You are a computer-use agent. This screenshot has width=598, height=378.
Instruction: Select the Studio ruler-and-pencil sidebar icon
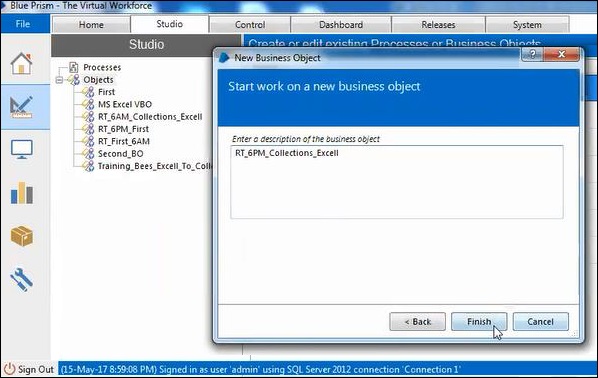21,107
